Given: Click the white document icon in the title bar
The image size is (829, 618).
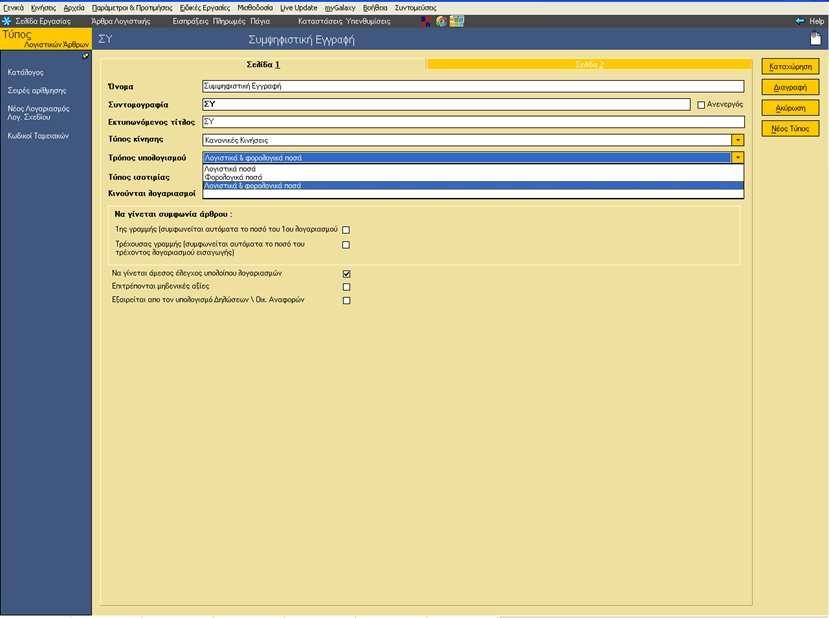Looking at the screenshot, I should (816, 39).
